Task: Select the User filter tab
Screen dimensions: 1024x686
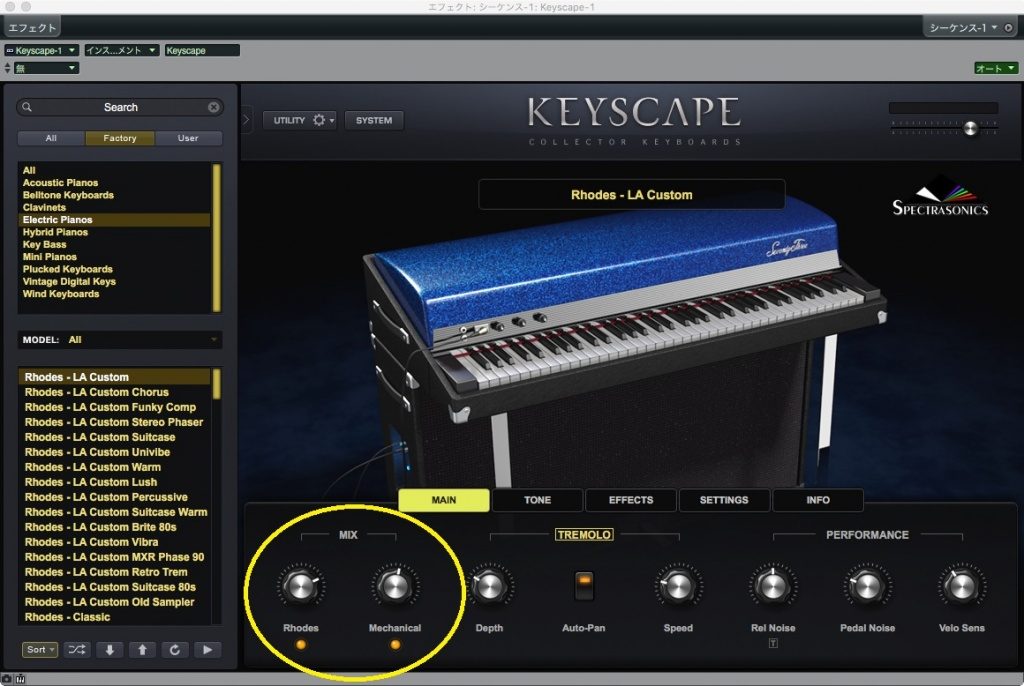Action: [188, 138]
